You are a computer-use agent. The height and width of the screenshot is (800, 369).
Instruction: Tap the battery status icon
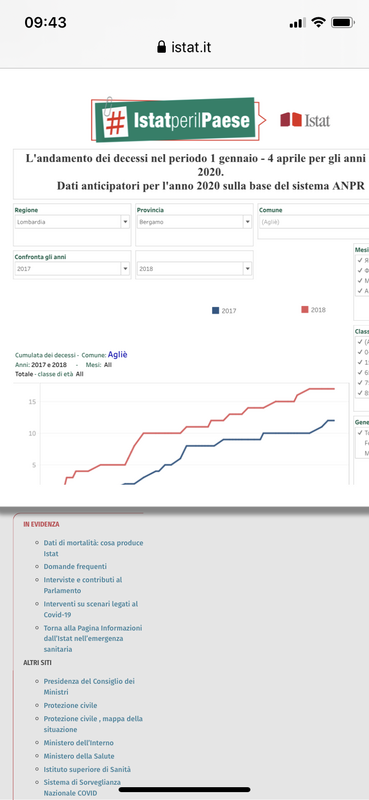point(342,22)
